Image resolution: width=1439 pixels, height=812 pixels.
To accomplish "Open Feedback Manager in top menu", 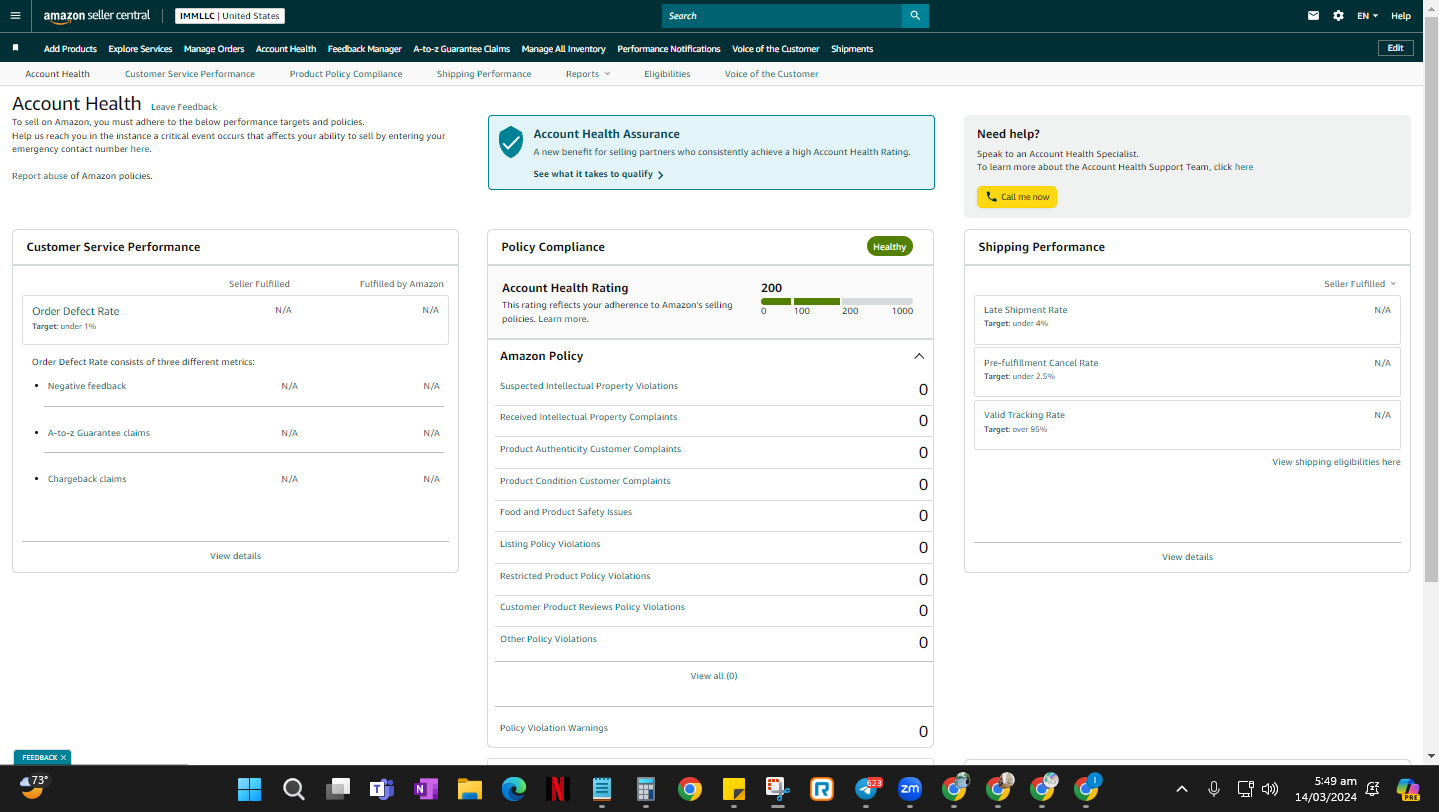I will 365,49.
